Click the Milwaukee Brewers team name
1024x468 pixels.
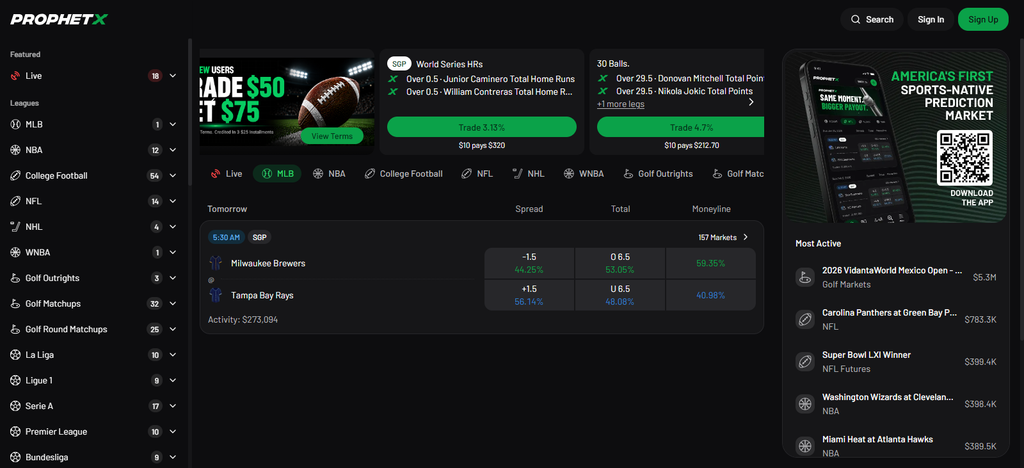pos(268,263)
